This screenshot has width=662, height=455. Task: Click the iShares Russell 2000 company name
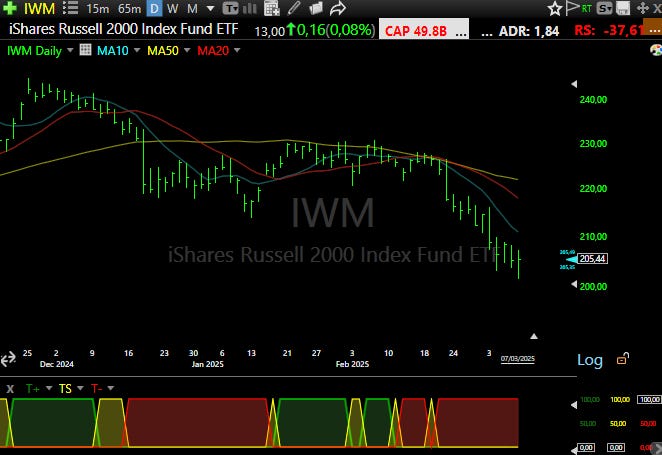124,29
